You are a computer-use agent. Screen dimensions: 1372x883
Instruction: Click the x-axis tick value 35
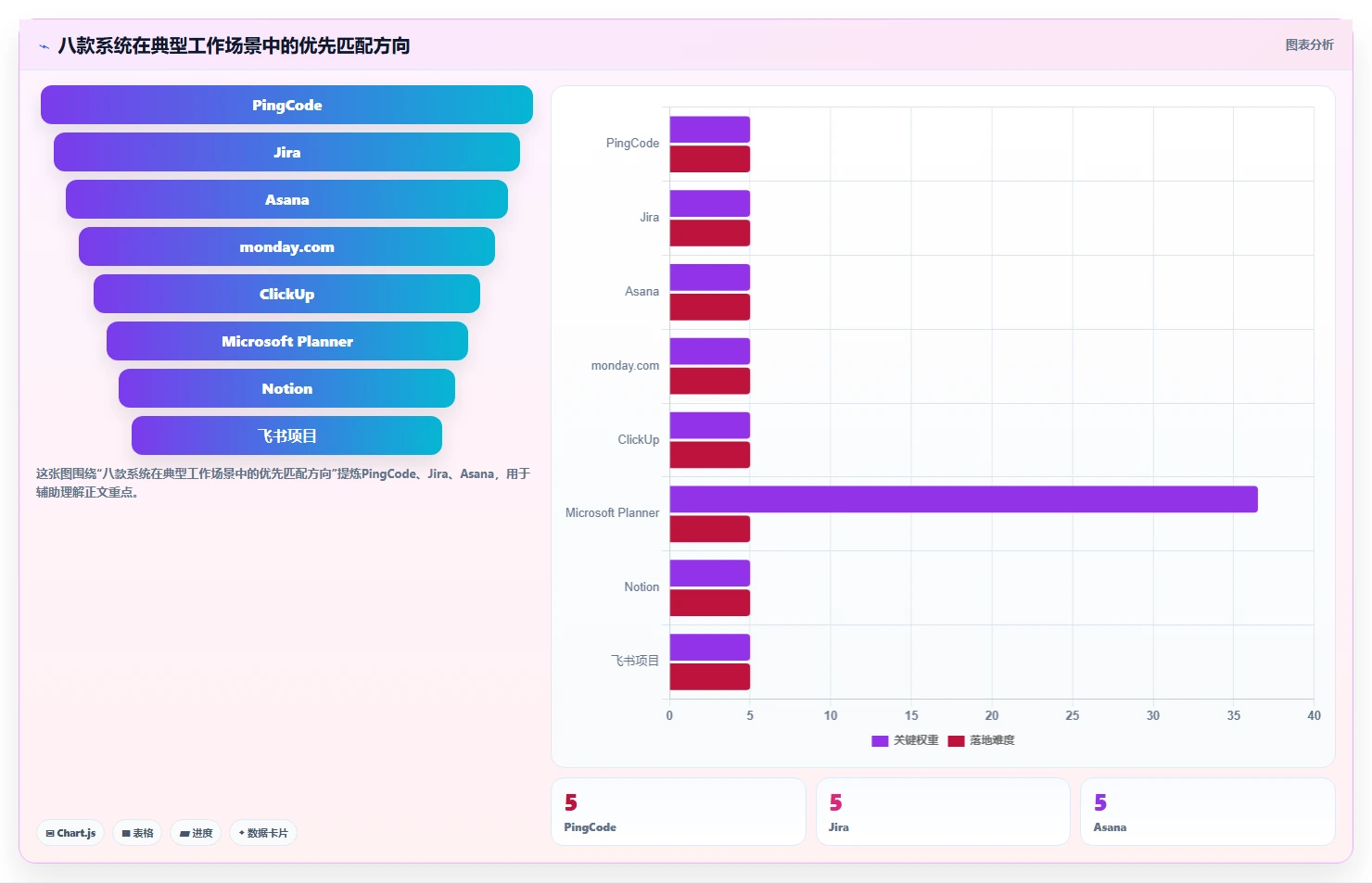1233,715
